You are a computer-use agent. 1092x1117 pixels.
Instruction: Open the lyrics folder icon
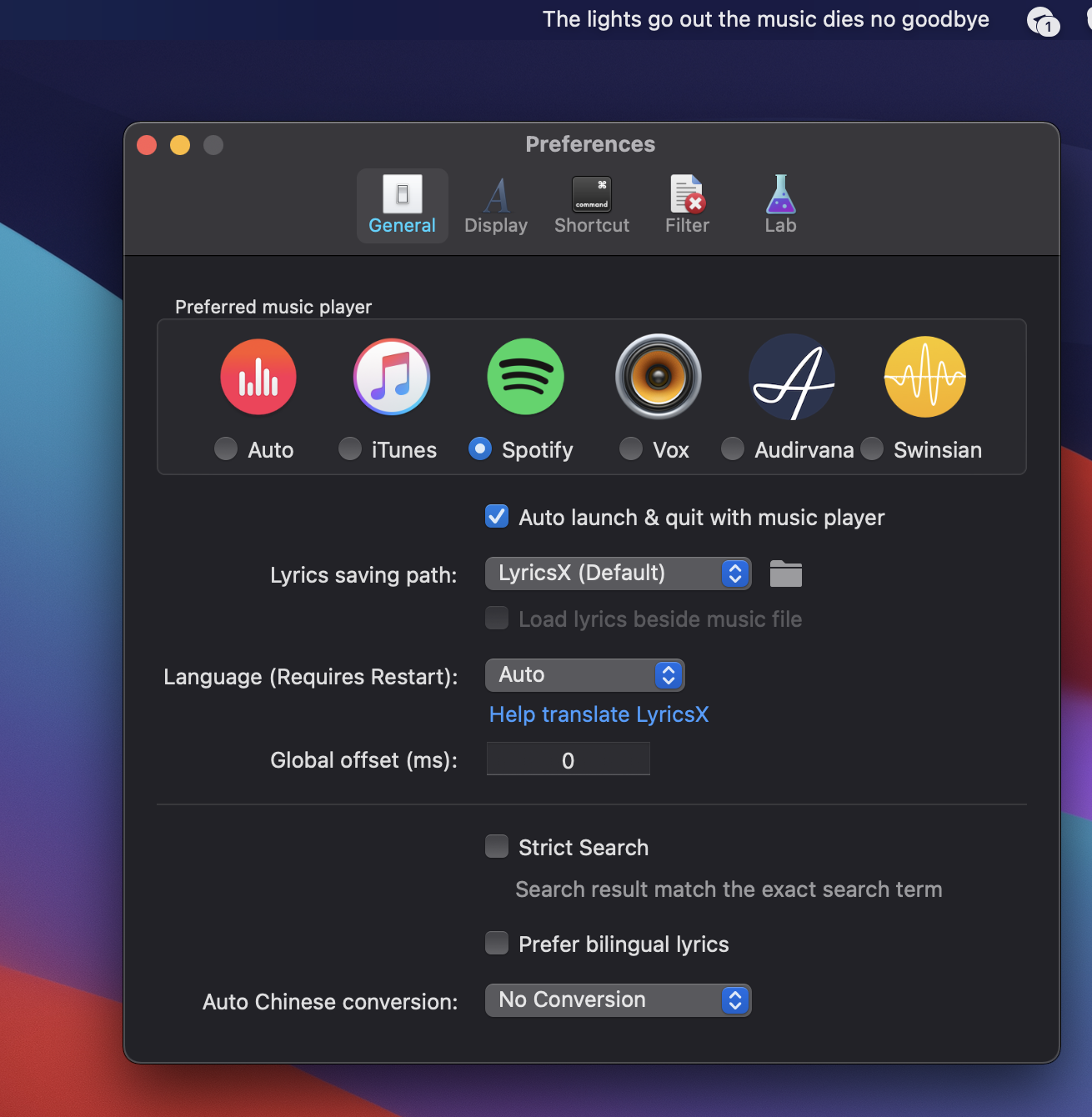[x=786, y=574]
